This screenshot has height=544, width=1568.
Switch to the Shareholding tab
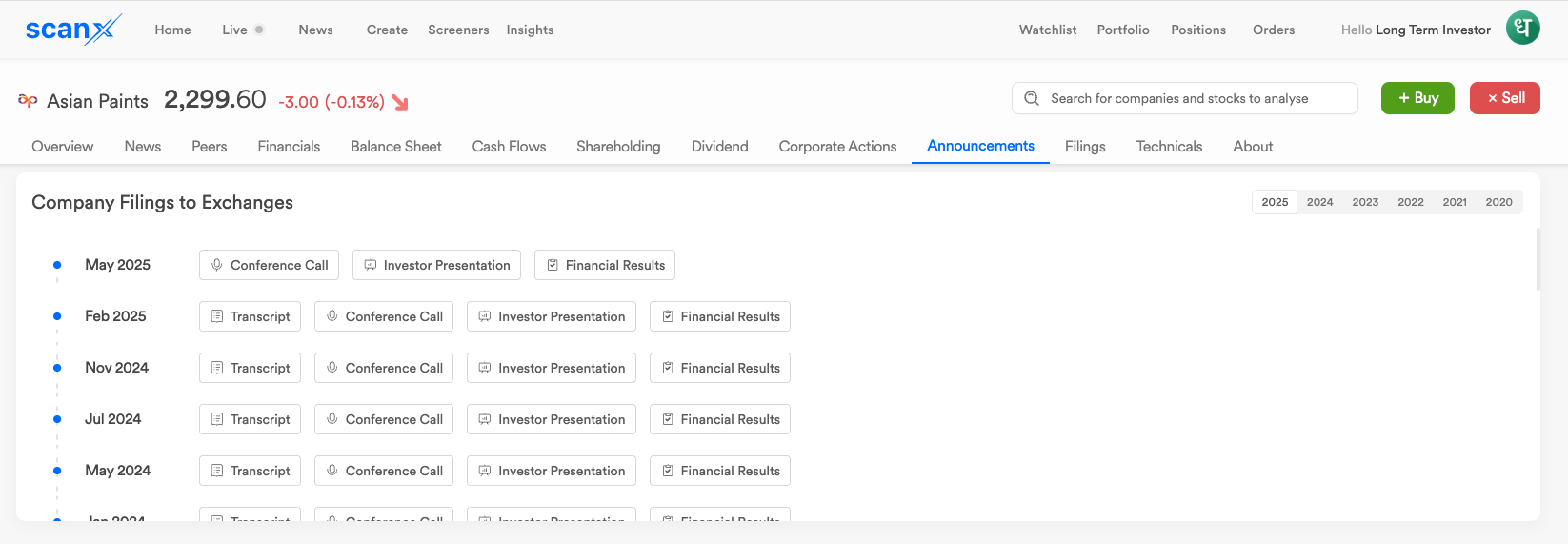[618, 147]
